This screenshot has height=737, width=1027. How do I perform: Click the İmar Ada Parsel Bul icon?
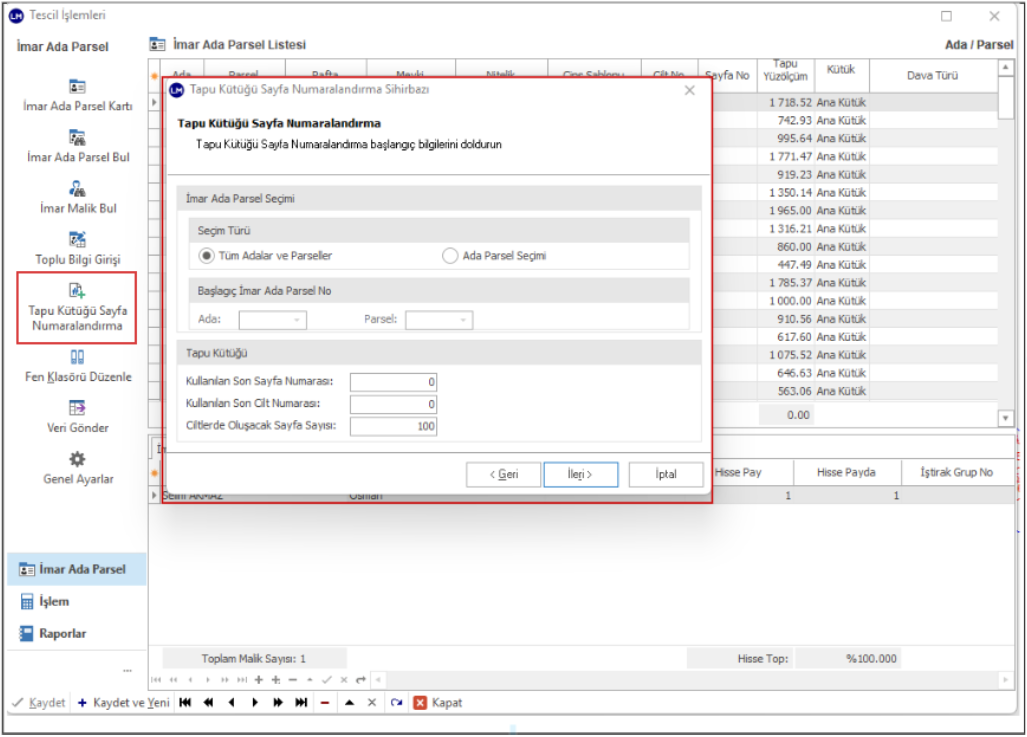(x=77, y=137)
